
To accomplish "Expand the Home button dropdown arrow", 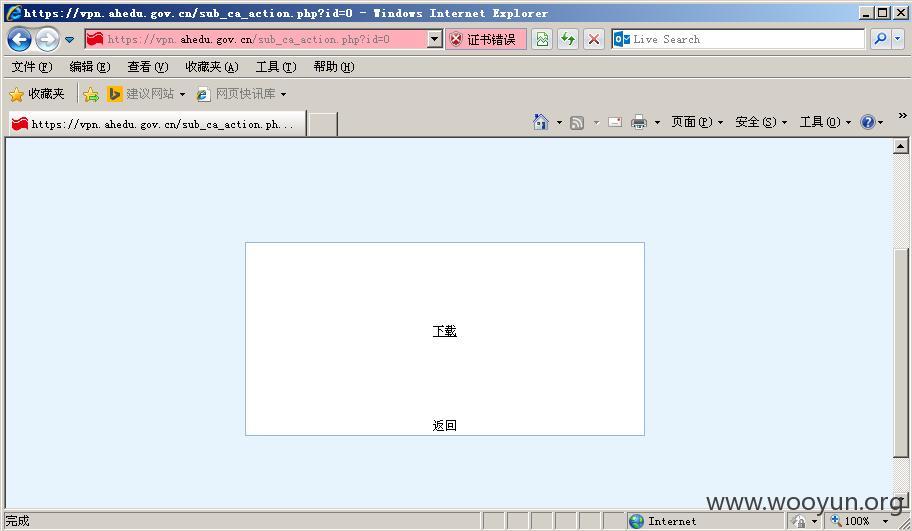I will 559,122.
